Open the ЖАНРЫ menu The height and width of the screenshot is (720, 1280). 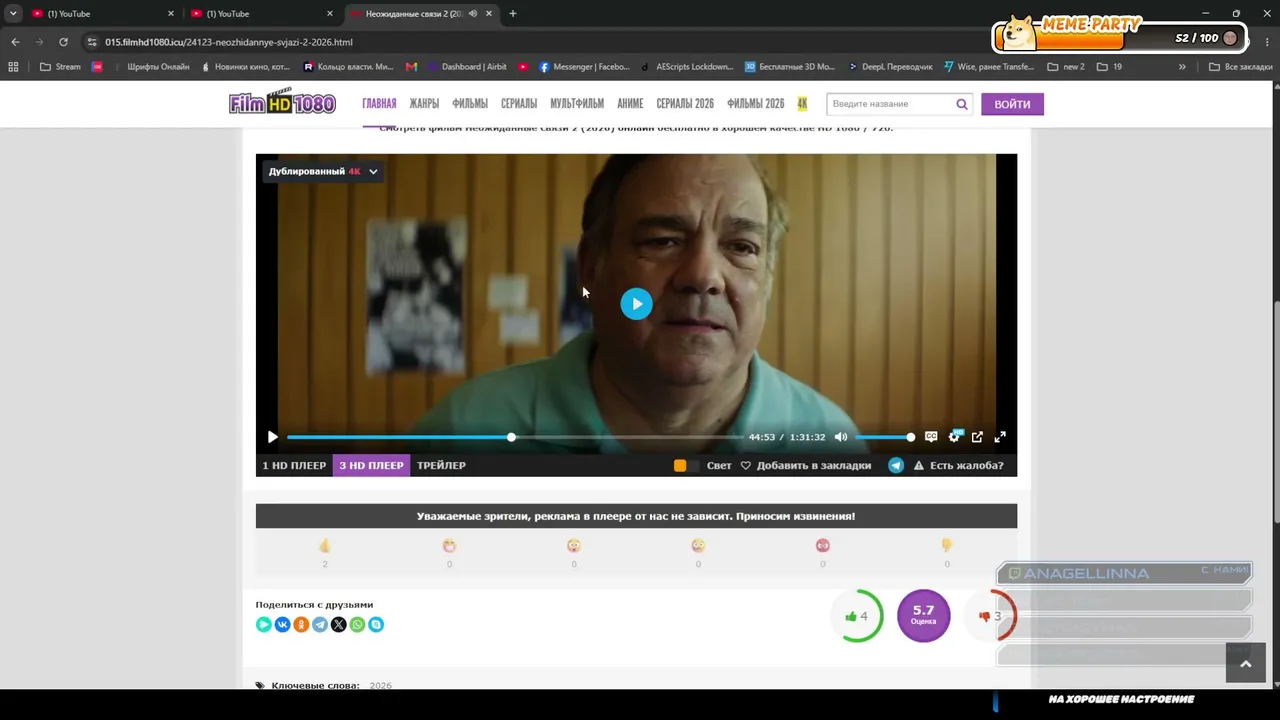pos(424,104)
